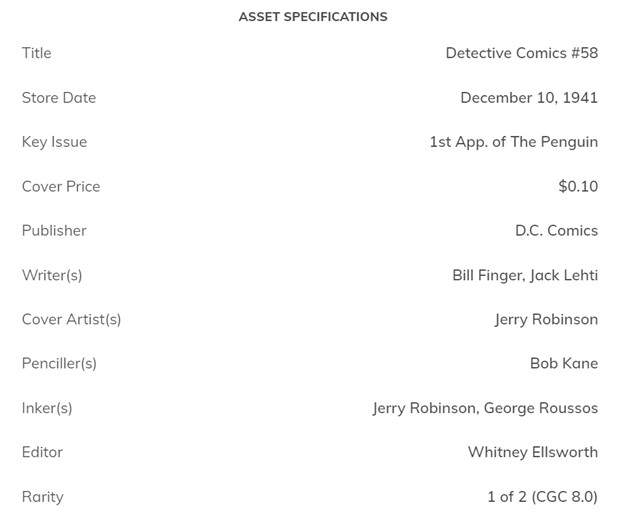Click Jerry Robinson in the Cover Artist row
Viewport: 624px width, 514px height.
[546, 319]
